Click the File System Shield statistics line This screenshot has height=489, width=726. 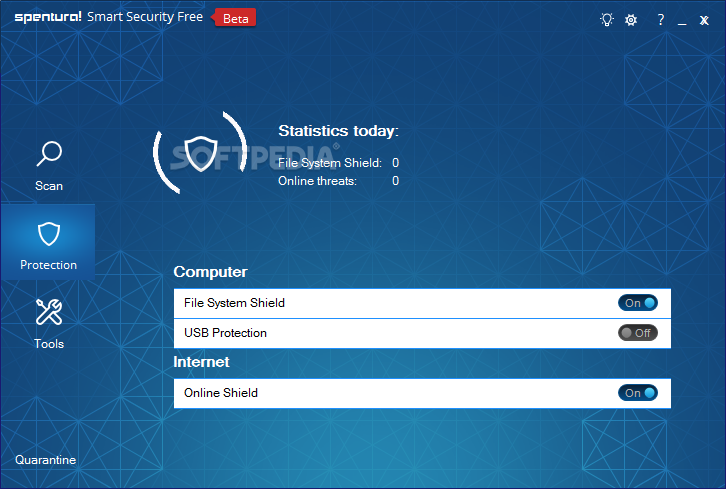pyautogui.click(x=338, y=163)
